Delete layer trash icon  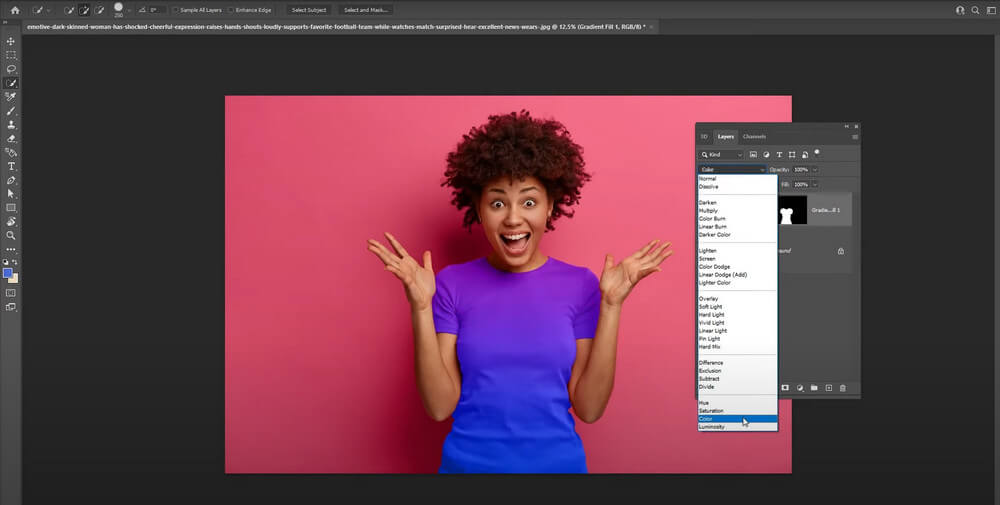click(842, 388)
